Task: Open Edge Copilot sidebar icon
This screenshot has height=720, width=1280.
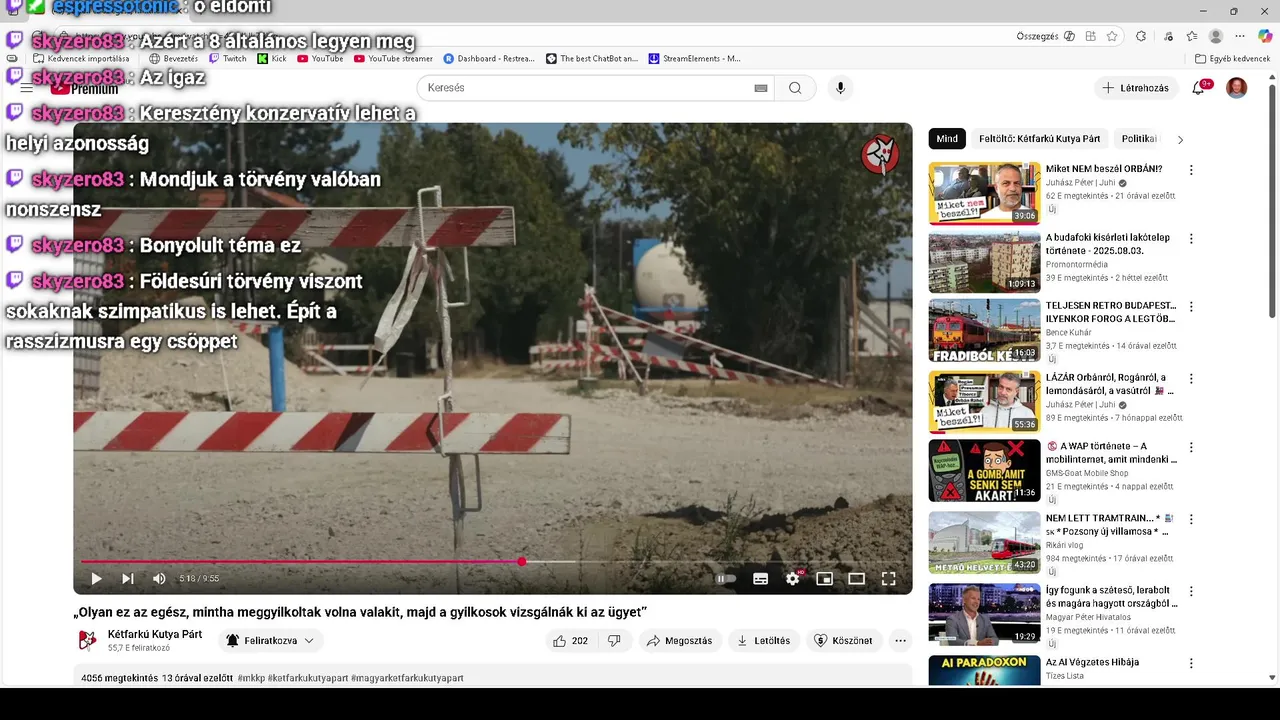Action: point(1265,36)
